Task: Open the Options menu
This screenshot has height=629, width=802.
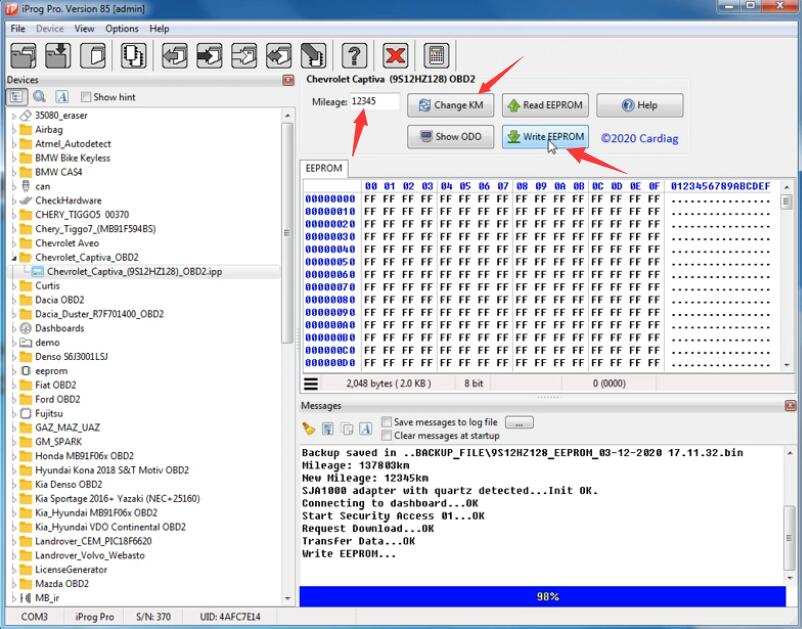Action: 122,29
